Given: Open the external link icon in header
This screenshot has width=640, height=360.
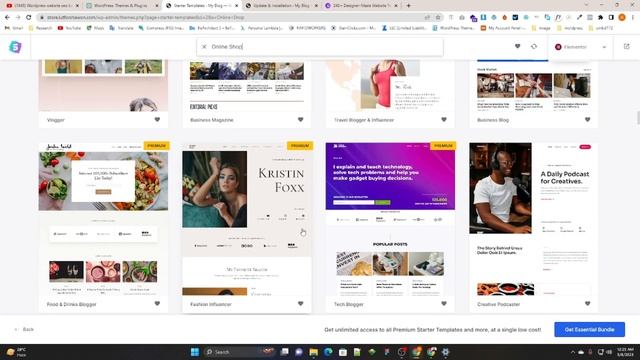Looking at the screenshot, I should coord(627,47).
